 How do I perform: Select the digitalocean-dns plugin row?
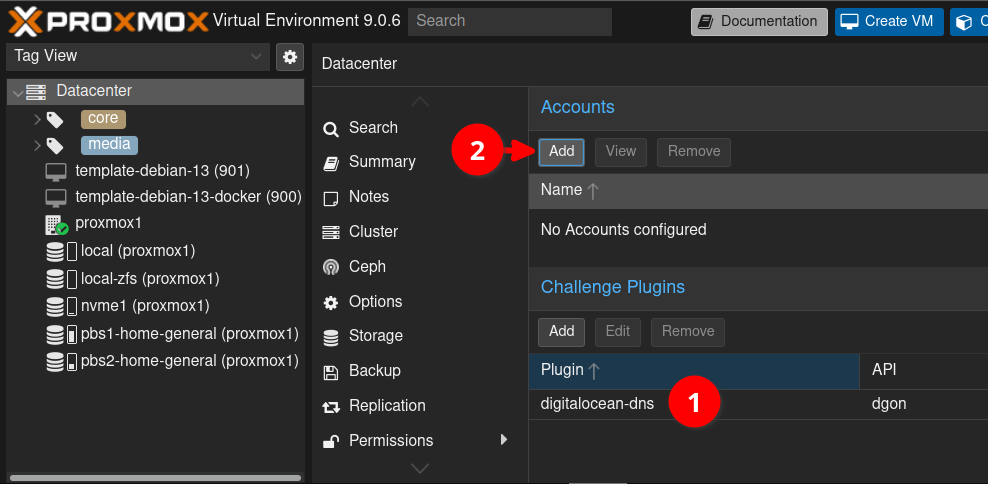758,405
